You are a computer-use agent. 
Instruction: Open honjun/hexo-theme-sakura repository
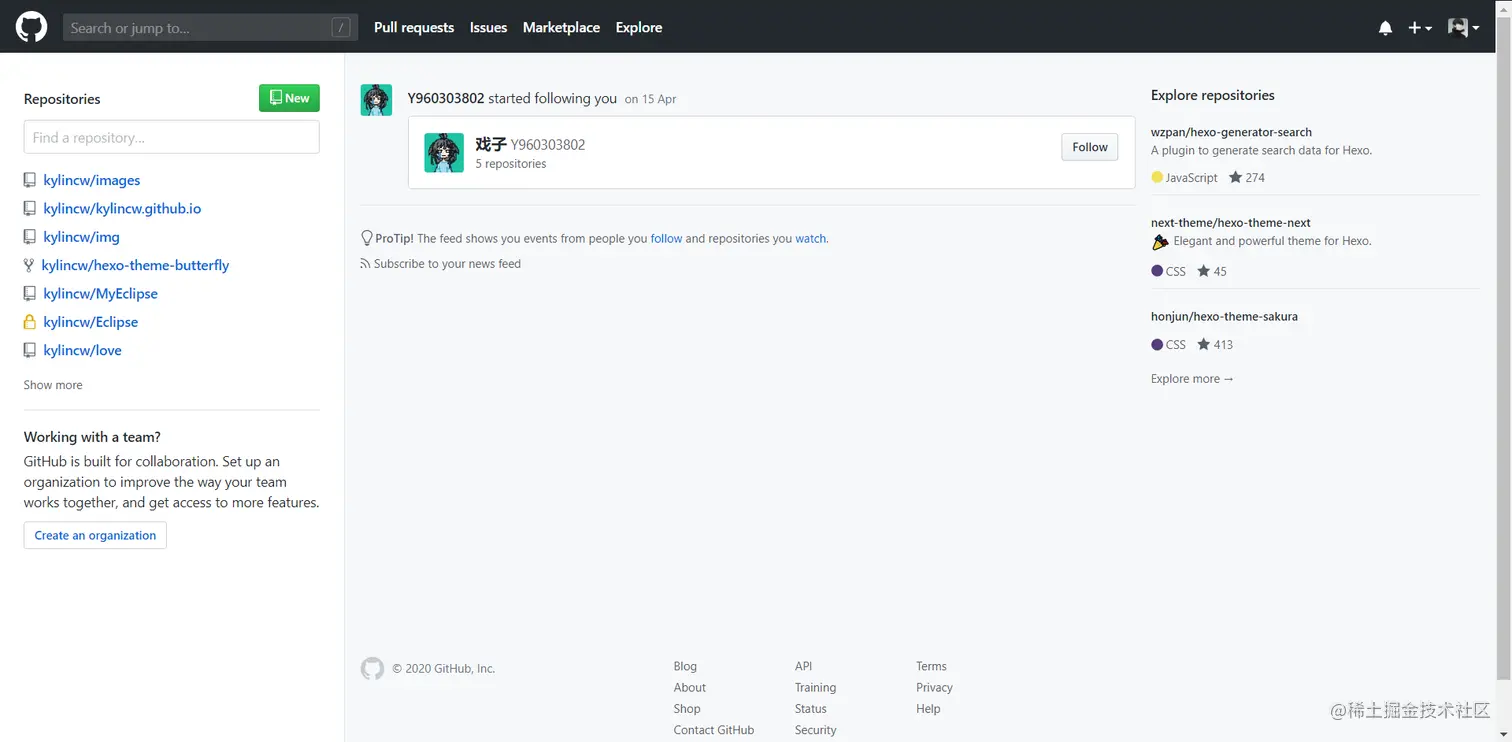tap(1224, 317)
